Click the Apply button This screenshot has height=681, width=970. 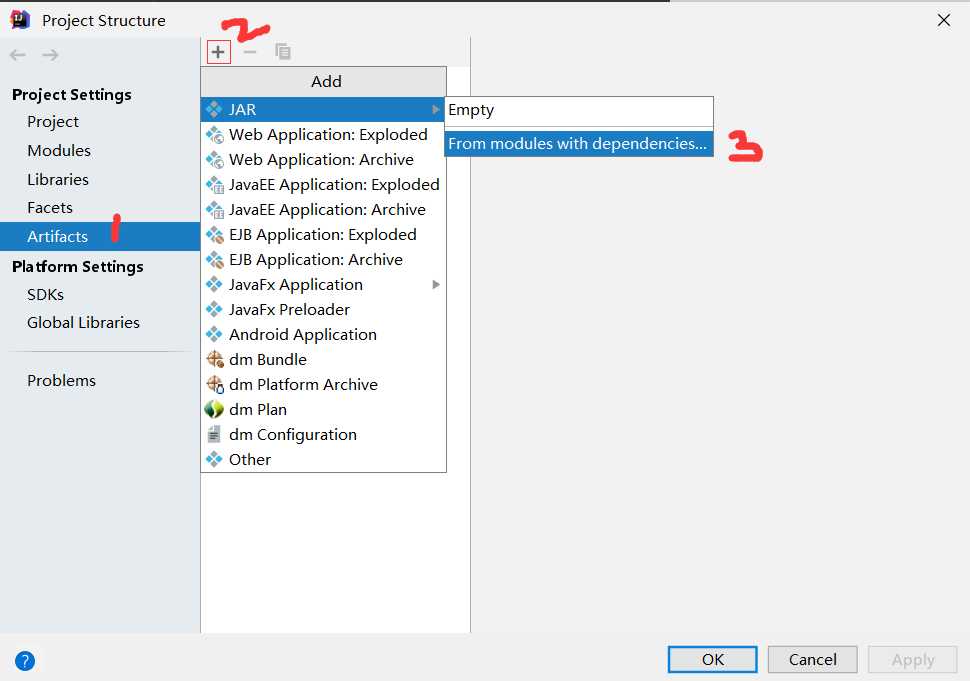click(x=913, y=659)
